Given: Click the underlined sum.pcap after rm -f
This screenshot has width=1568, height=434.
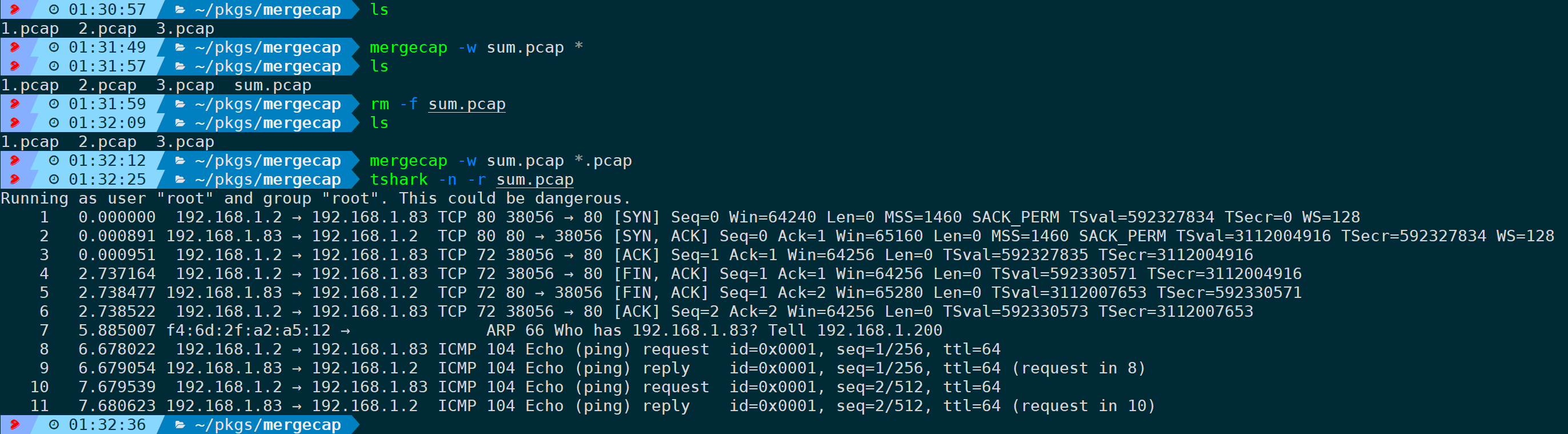Looking at the screenshot, I should (x=467, y=105).
